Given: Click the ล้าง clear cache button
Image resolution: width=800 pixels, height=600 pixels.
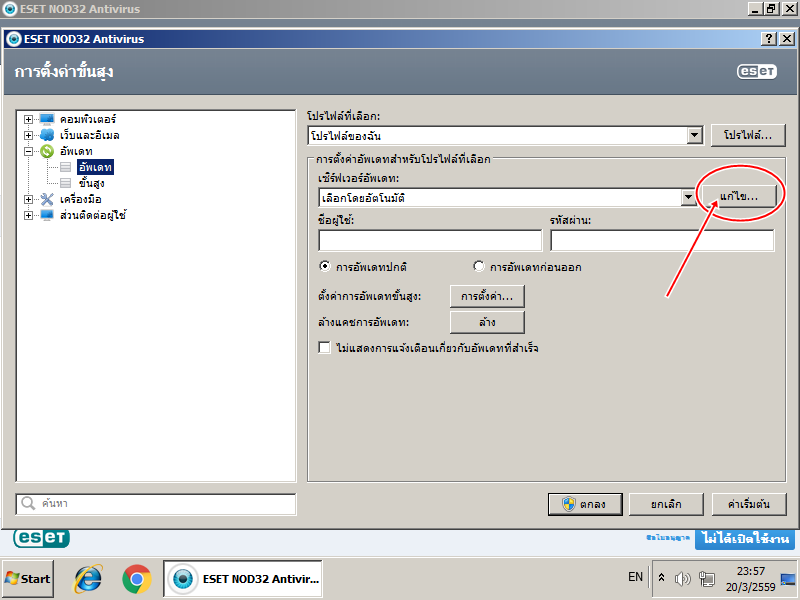Looking at the screenshot, I should click(x=487, y=322).
